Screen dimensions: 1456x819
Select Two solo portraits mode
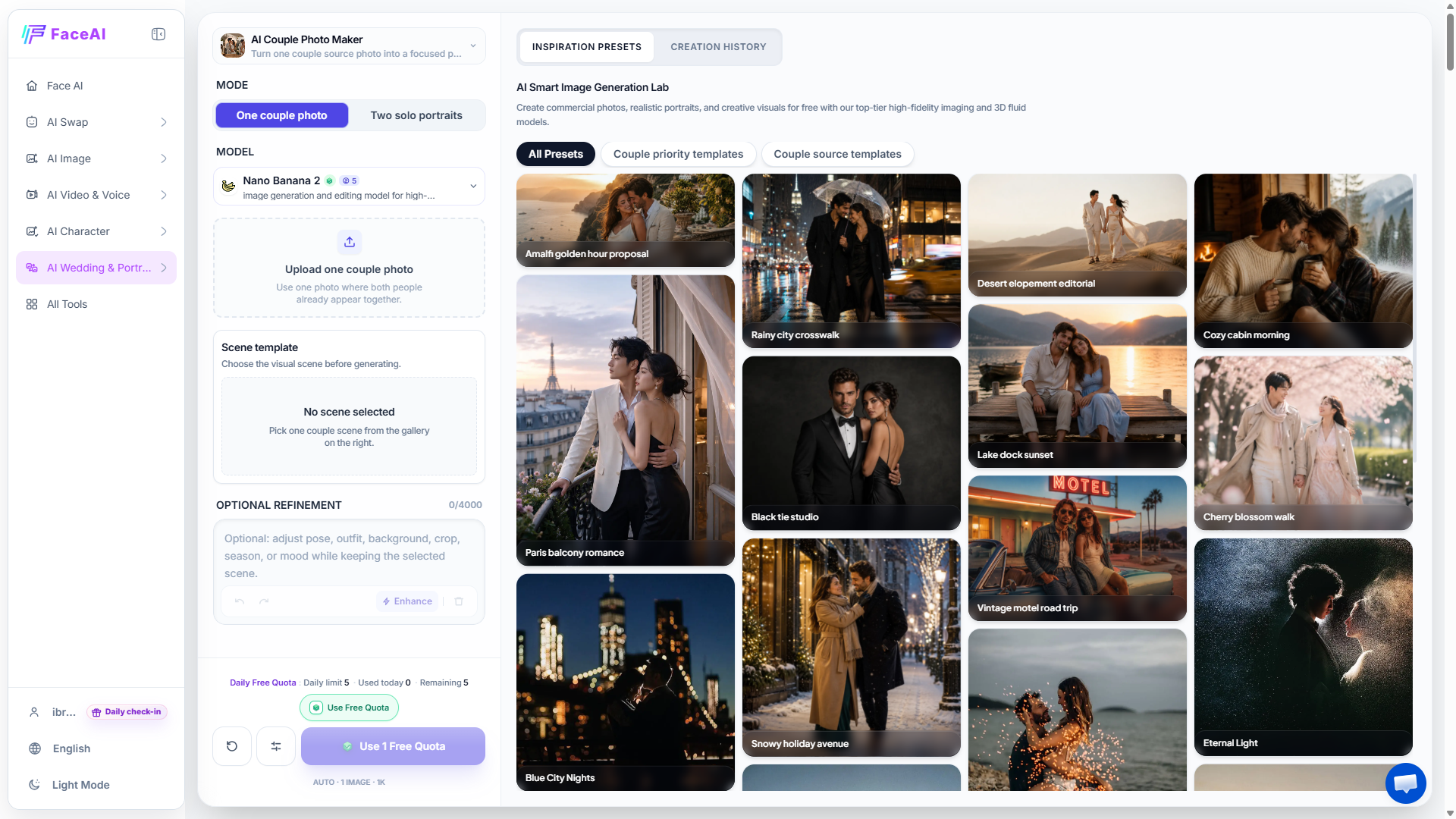click(x=416, y=115)
